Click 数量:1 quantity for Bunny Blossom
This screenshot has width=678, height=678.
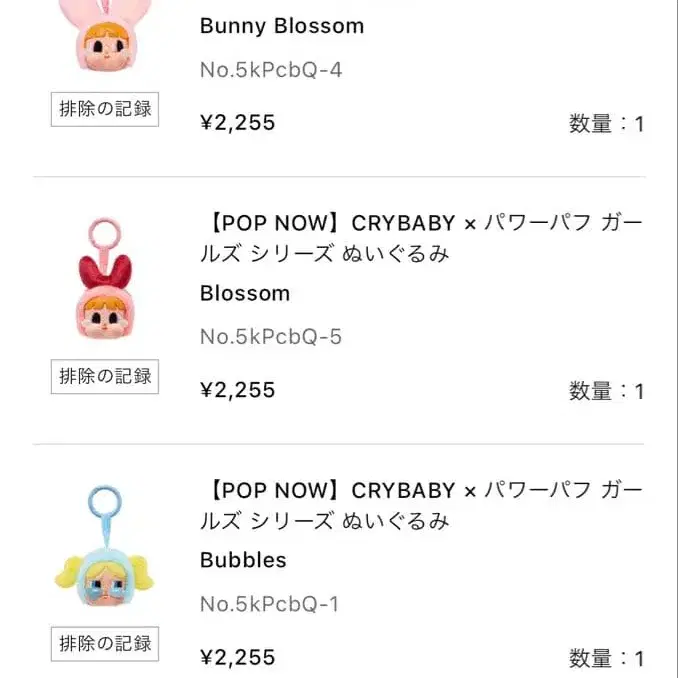(606, 124)
